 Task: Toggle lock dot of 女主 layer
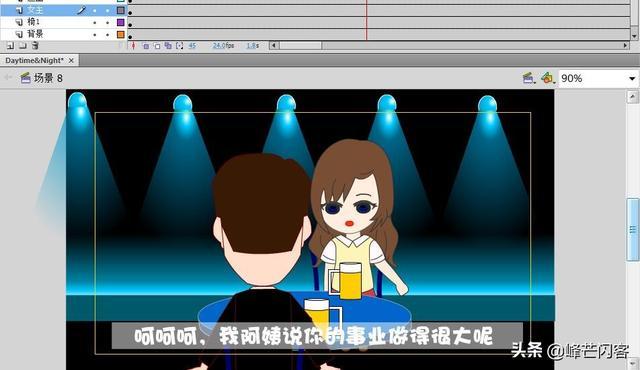pyautogui.click(x=108, y=11)
